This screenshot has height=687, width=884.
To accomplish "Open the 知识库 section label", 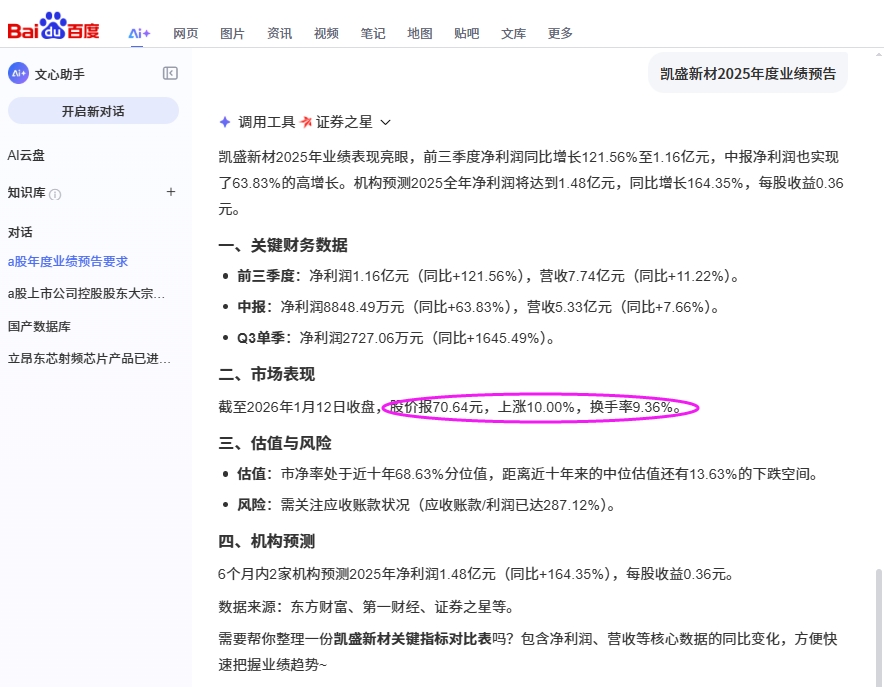I will coord(26,193).
